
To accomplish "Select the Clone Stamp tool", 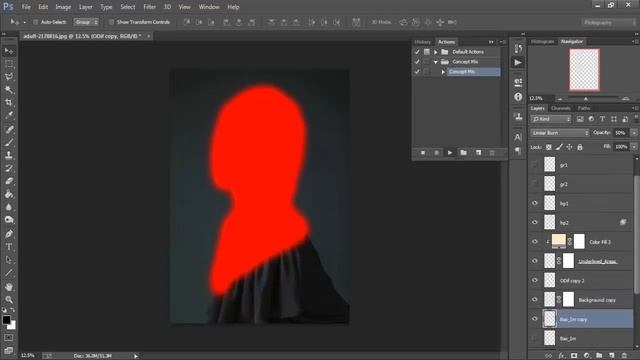I will 9,156.
